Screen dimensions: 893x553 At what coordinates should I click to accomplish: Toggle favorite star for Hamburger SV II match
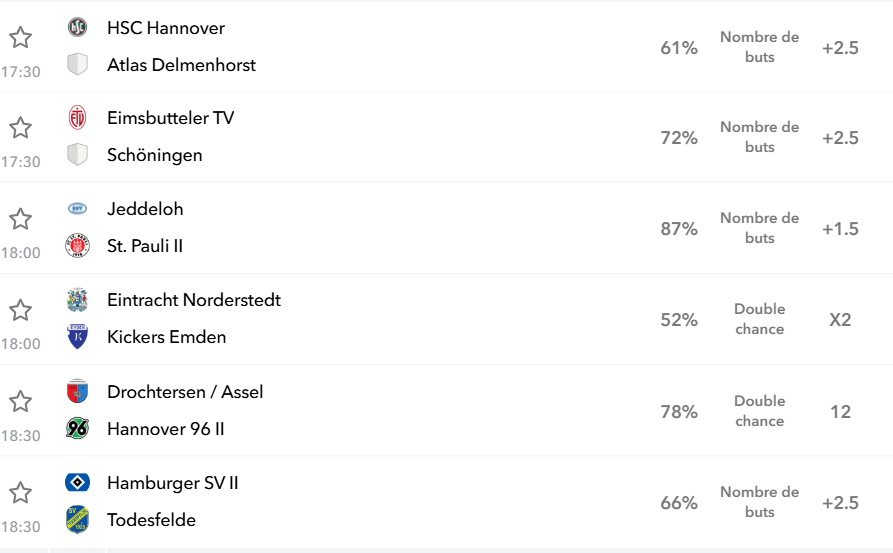(21, 493)
